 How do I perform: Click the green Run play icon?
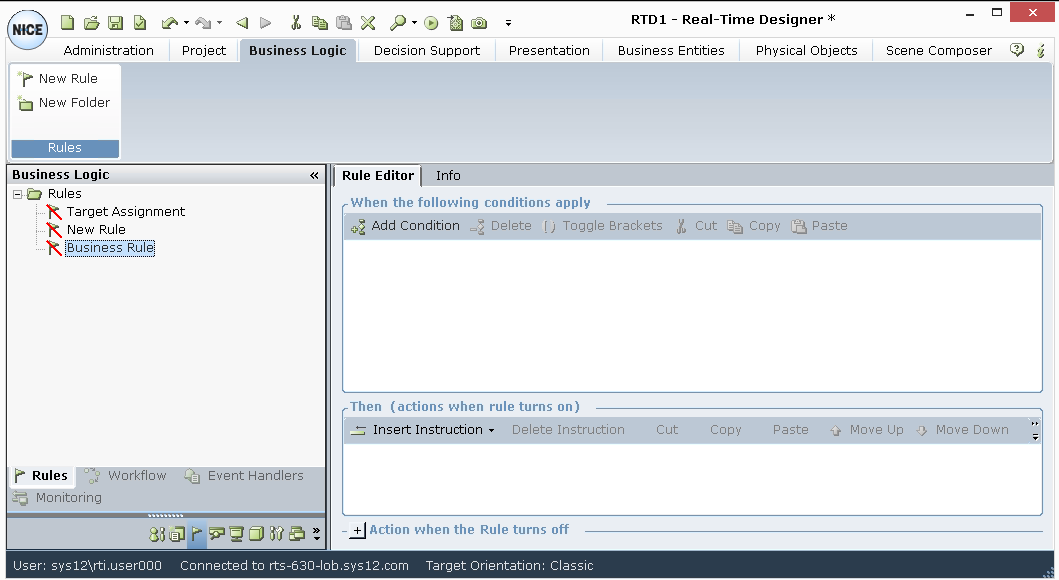[431, 22]
